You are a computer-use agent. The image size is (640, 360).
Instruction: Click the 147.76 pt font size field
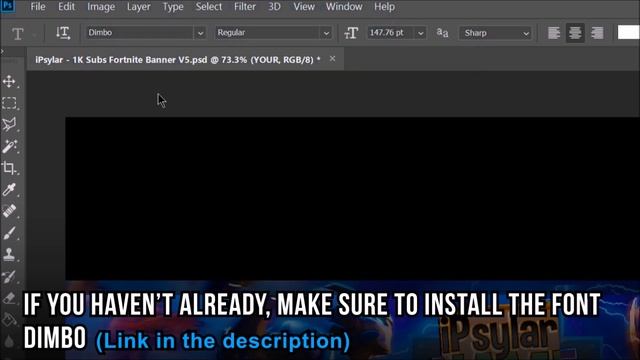(391, 33)
